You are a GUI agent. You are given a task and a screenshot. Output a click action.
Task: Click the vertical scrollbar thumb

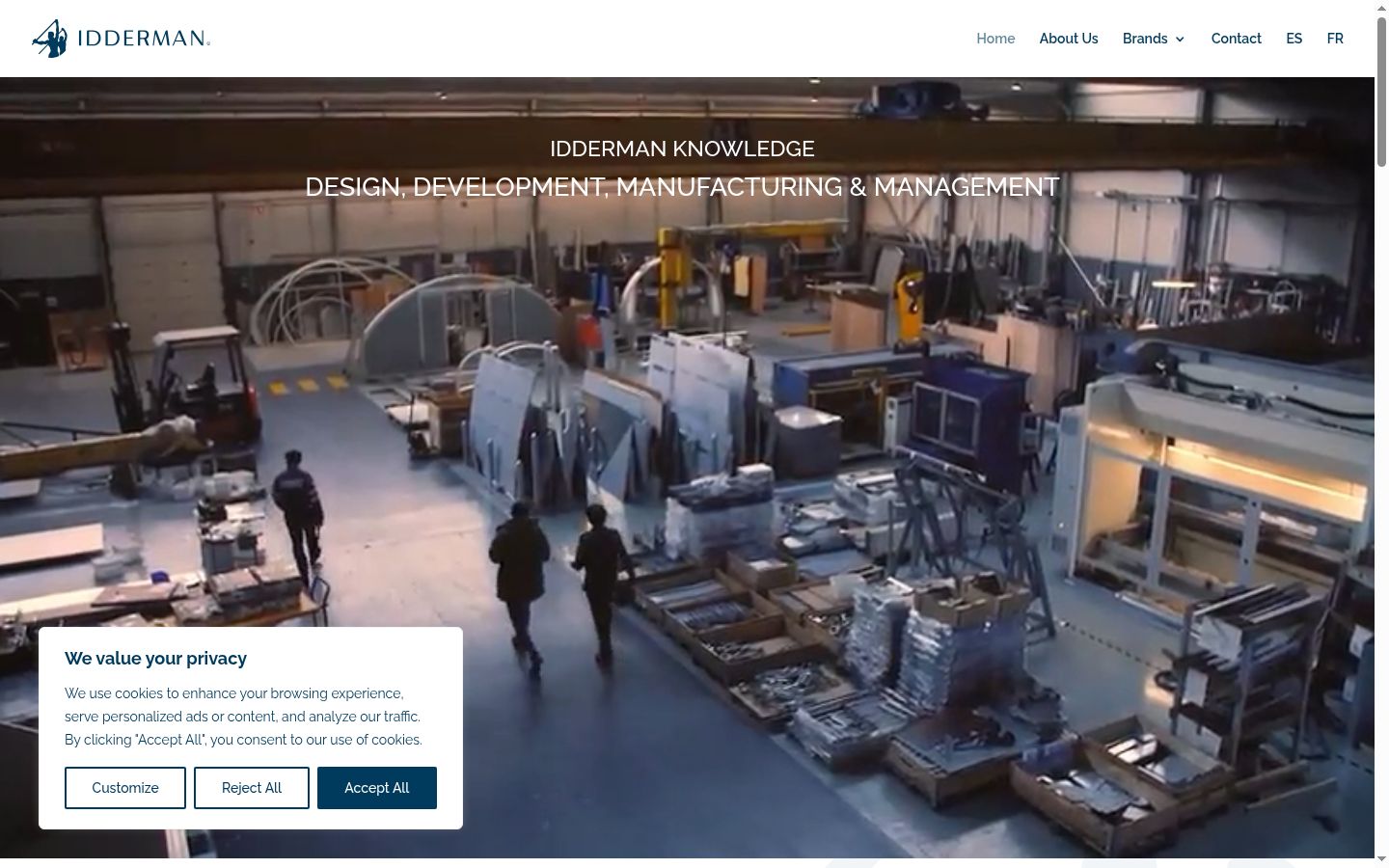tap(1381, 91)
